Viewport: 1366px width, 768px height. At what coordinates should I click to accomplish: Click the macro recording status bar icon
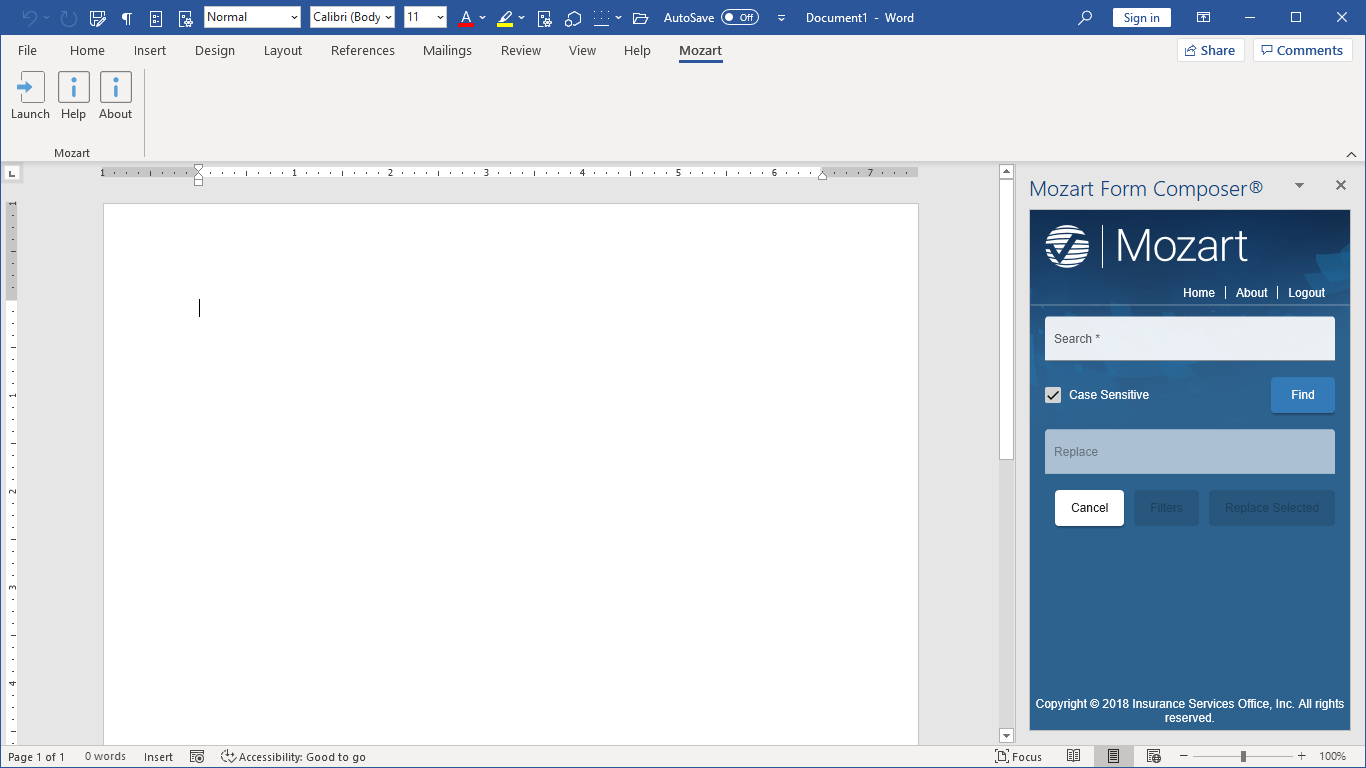coord(197,757)
